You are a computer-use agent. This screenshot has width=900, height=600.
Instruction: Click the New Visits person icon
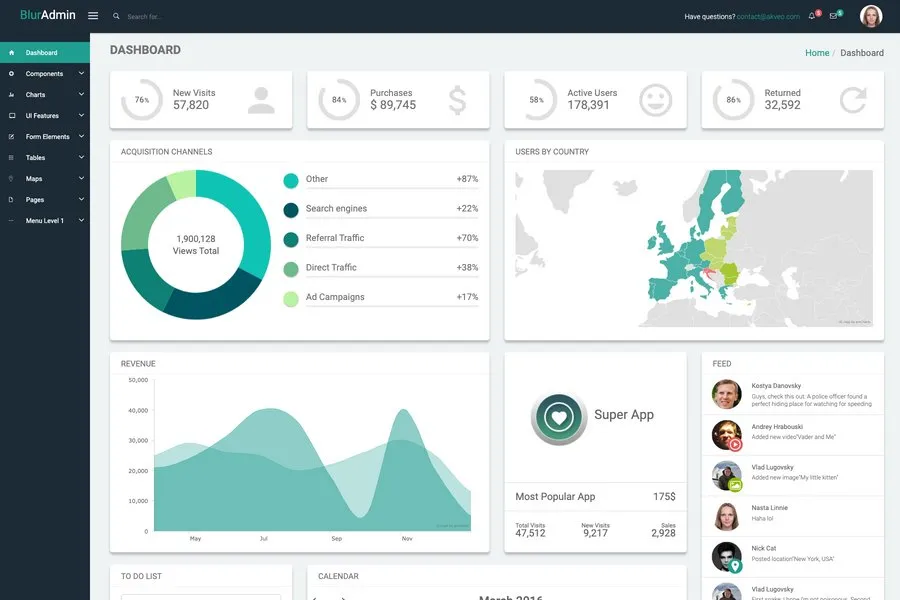[x=261, y=100]
